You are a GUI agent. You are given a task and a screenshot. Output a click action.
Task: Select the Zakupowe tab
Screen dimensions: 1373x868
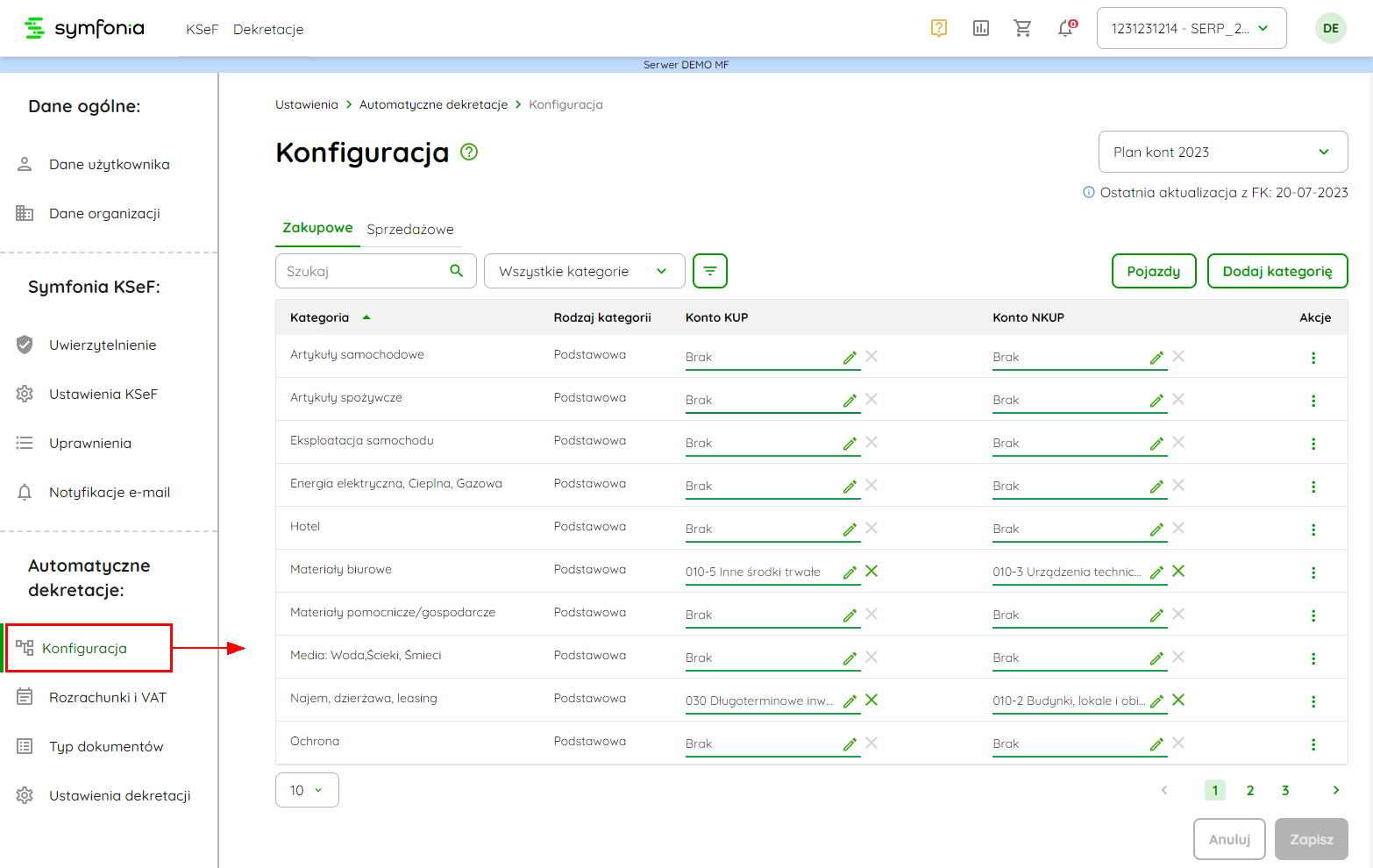point(317,228)
